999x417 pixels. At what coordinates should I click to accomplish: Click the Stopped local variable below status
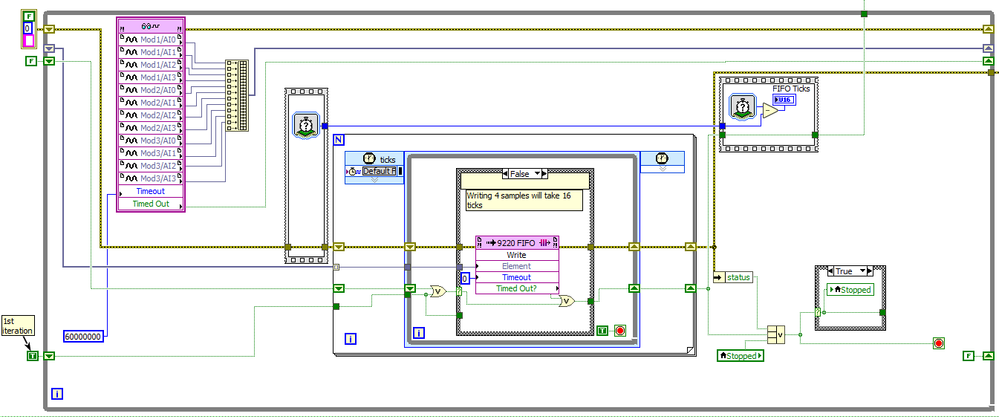tap(740, 356)
